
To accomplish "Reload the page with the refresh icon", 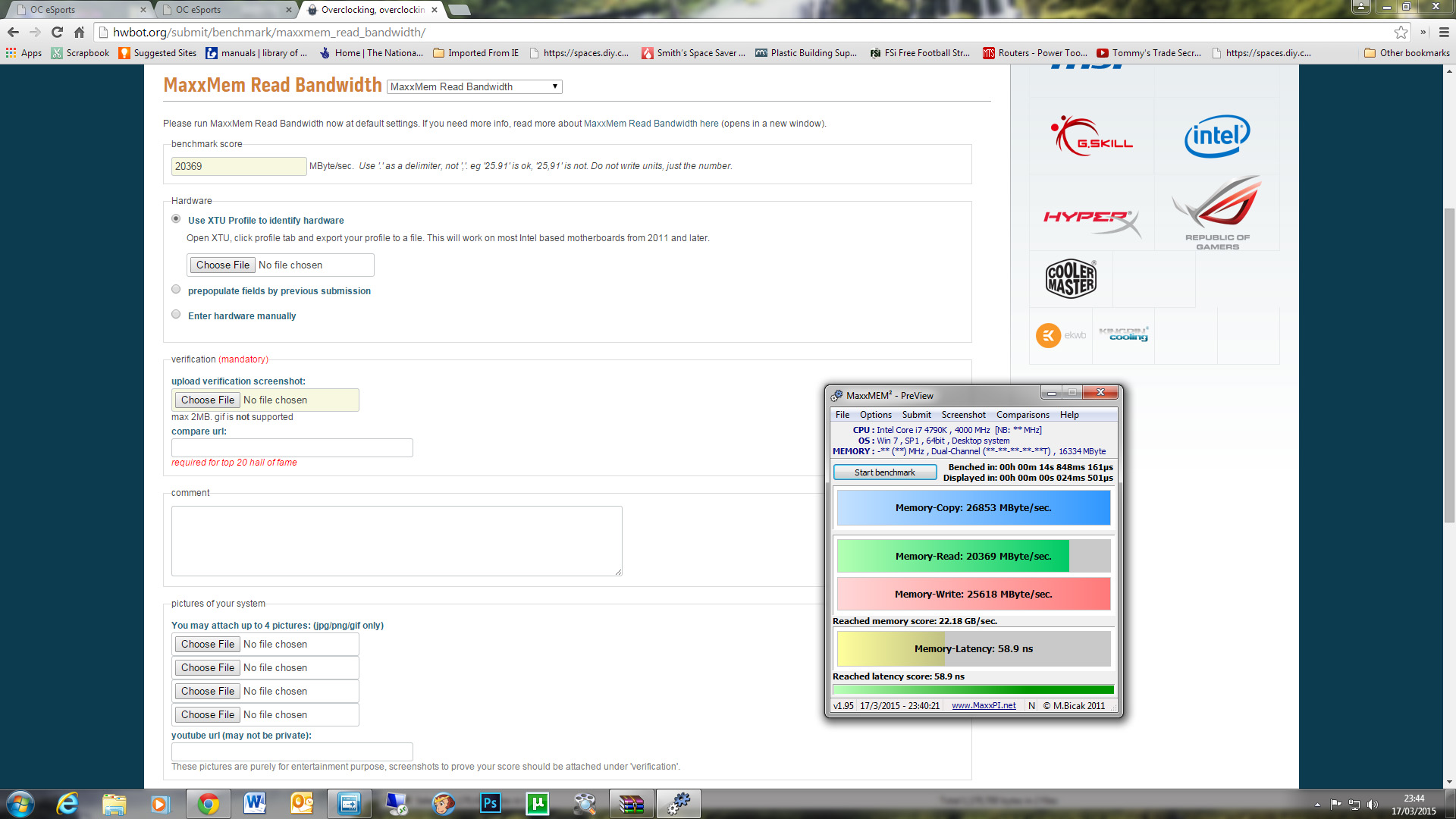I will [57, 32].
